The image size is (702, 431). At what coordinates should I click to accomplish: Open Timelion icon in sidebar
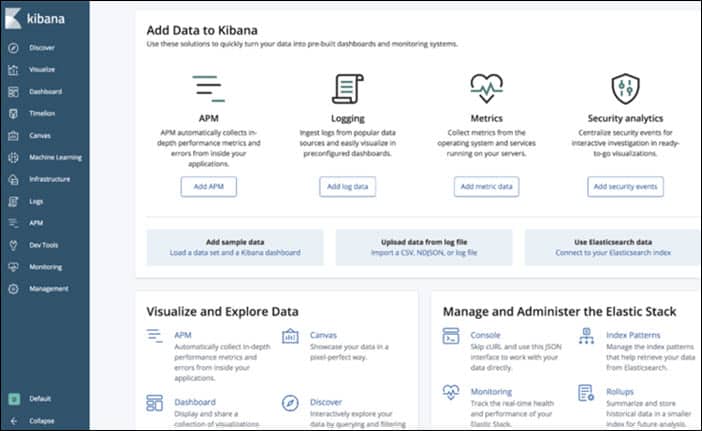[13, 114]
